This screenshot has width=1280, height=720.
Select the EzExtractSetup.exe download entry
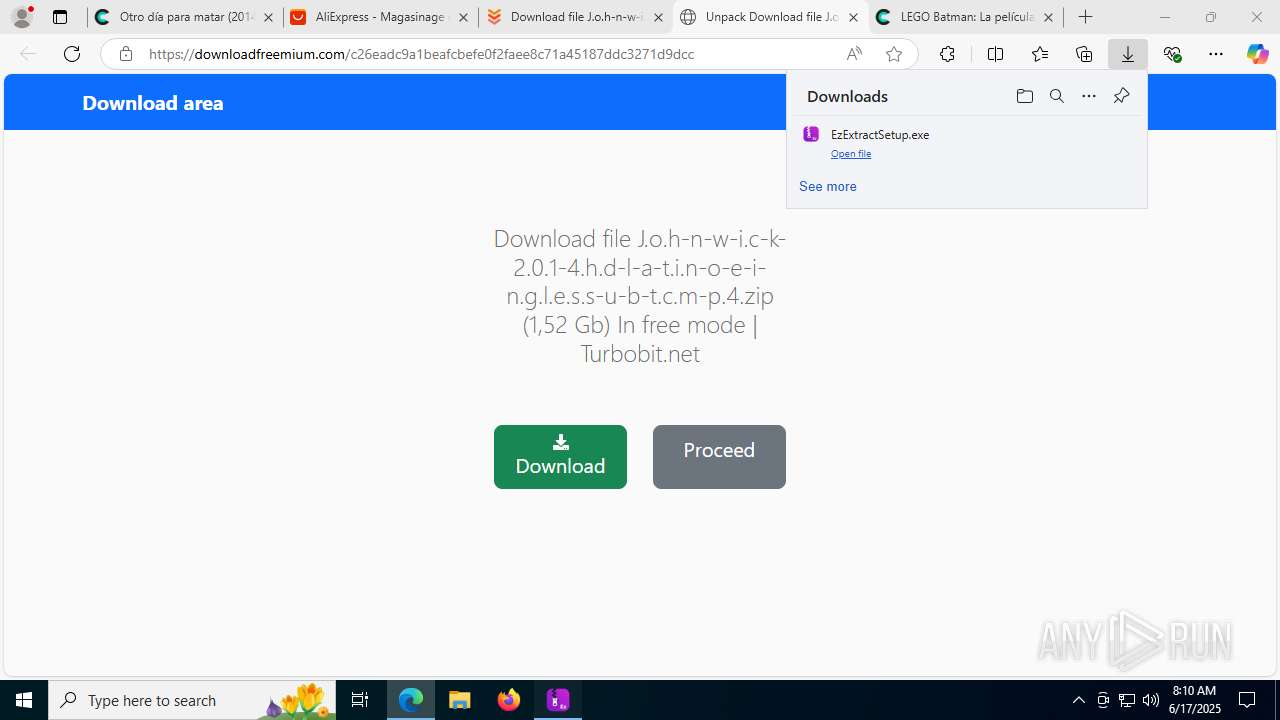966,143
